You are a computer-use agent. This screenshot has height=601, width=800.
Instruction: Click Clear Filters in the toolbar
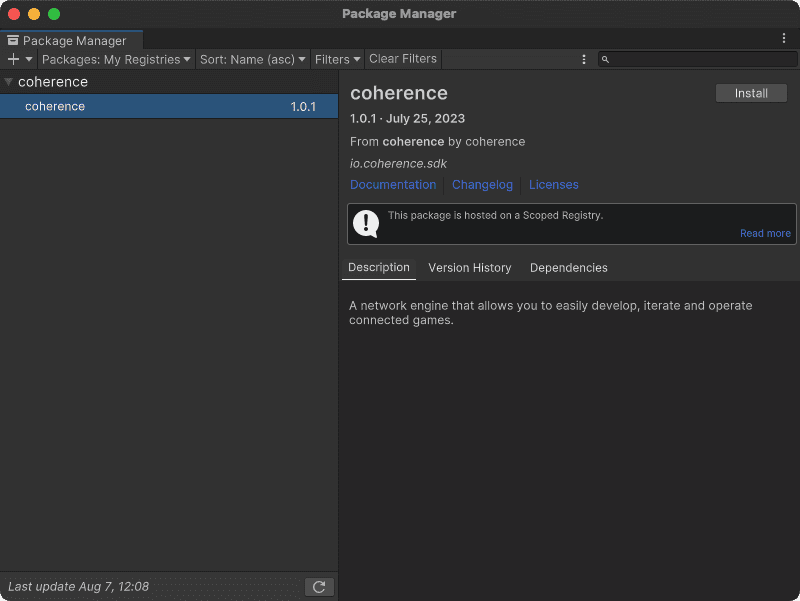click(403, 59)
